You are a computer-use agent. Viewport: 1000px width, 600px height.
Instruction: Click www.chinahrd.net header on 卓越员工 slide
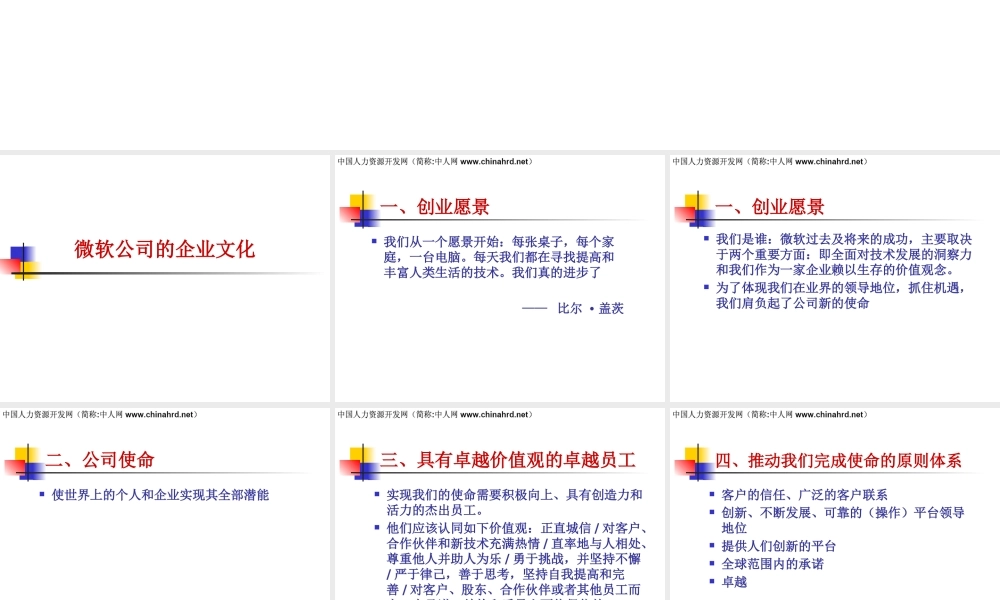[494, 414]
